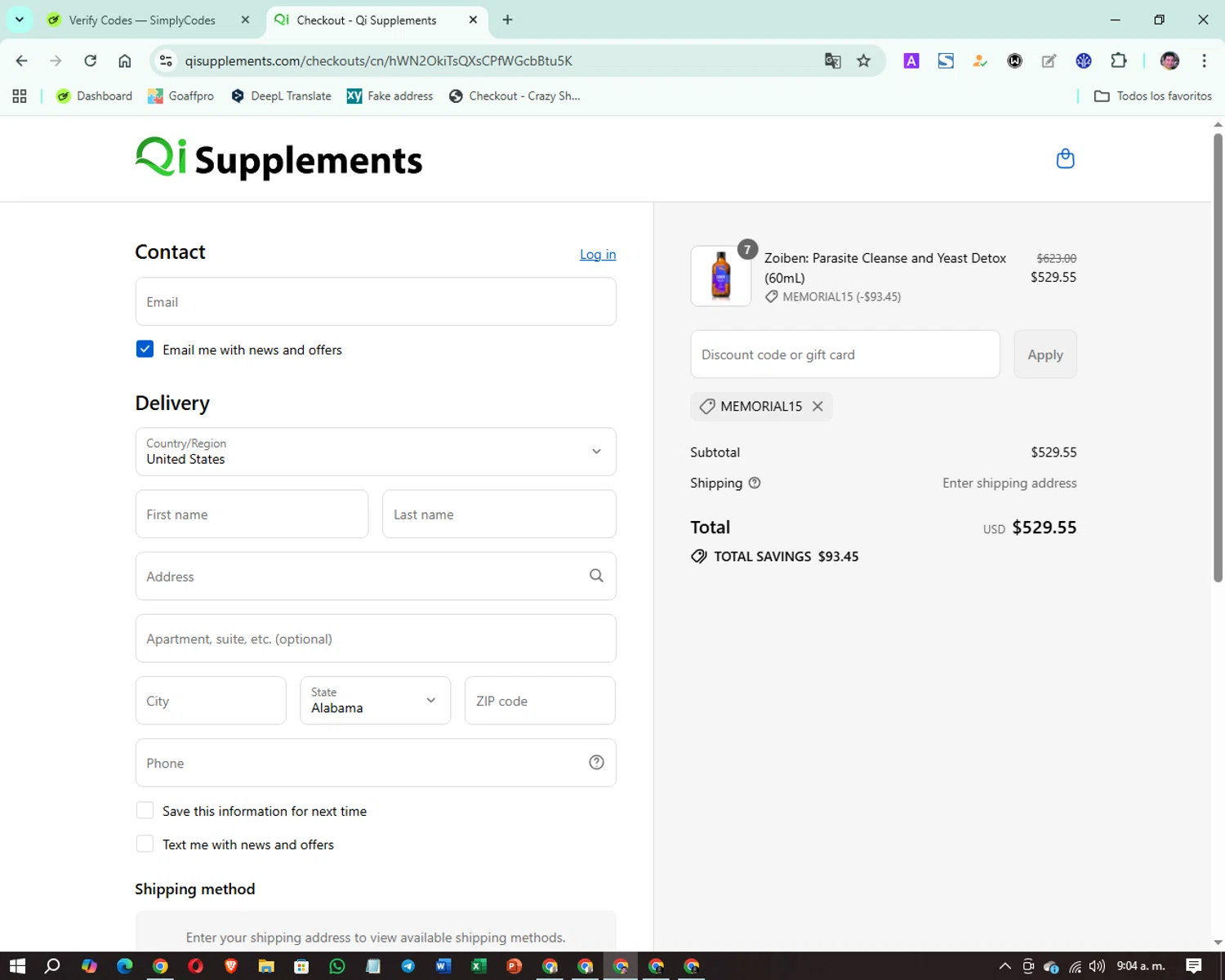Click the blue round tree extension icon

coord(1084,60)
